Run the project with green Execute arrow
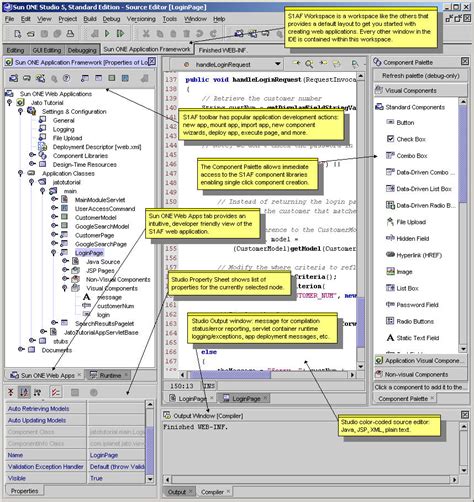Screen dimensions: 474x502 click(107, 33)
